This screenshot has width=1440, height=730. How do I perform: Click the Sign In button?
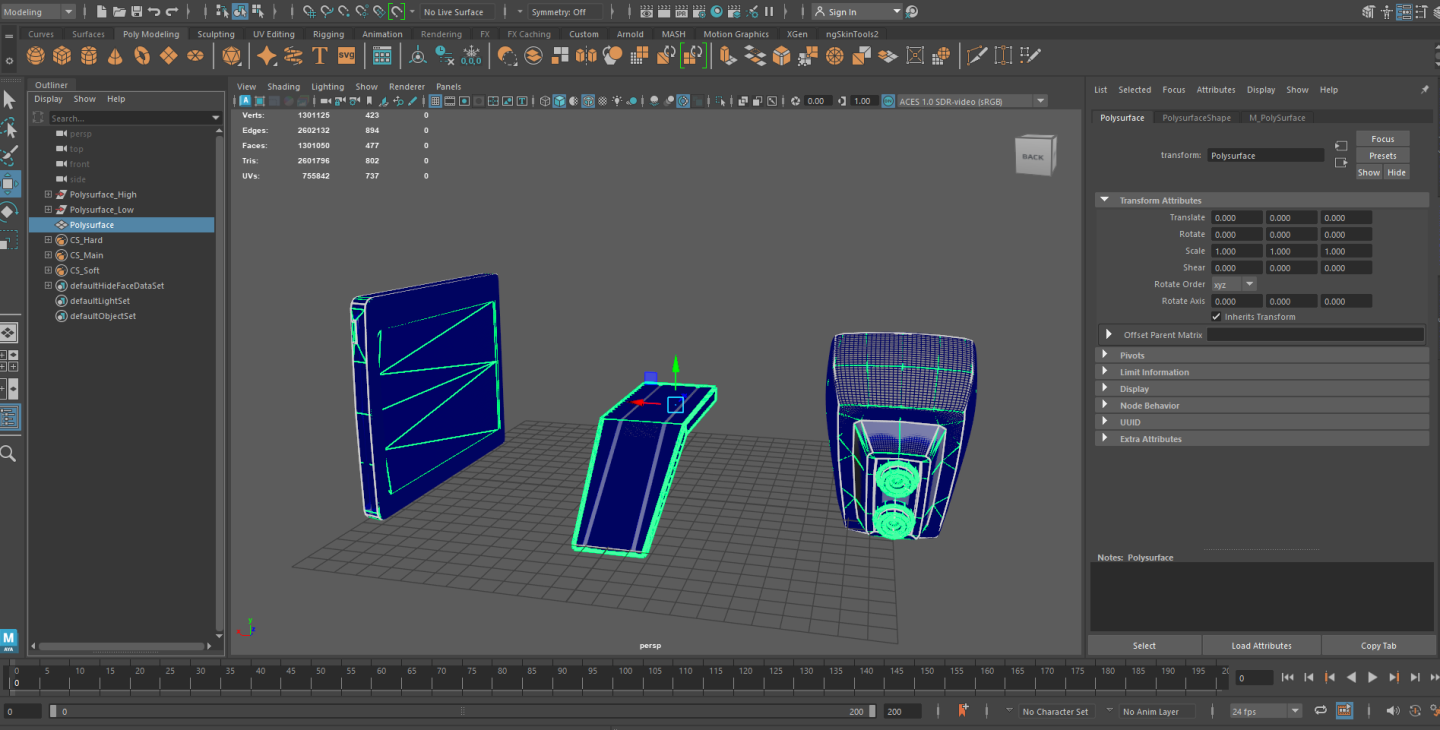click(x=857, y=12)
